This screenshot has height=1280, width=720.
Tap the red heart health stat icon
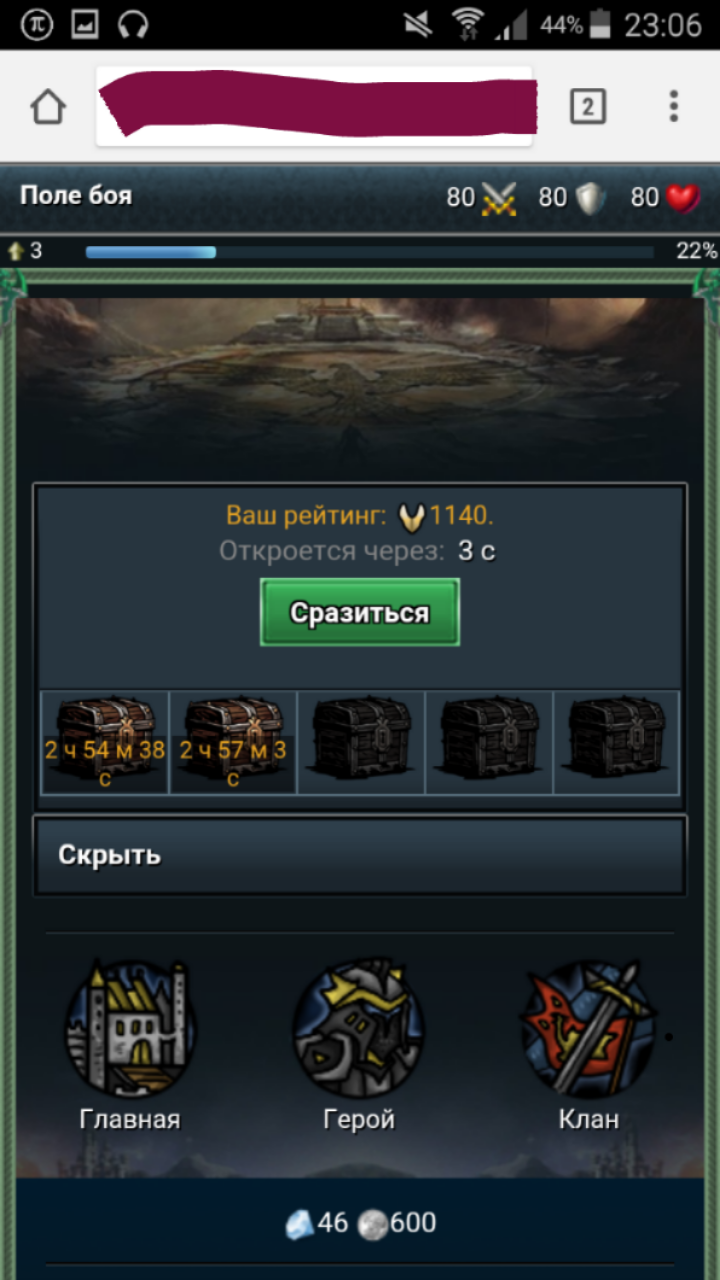tap(683, 198)
